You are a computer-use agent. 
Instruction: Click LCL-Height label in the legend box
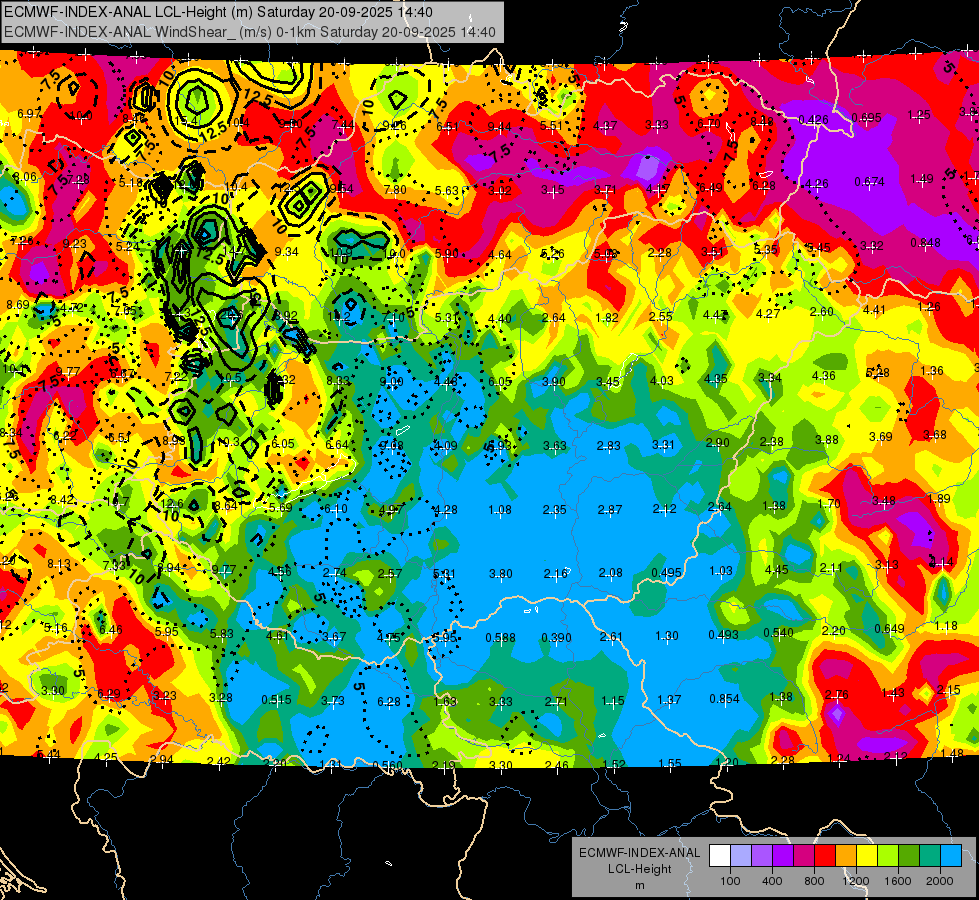coord(639,869)
